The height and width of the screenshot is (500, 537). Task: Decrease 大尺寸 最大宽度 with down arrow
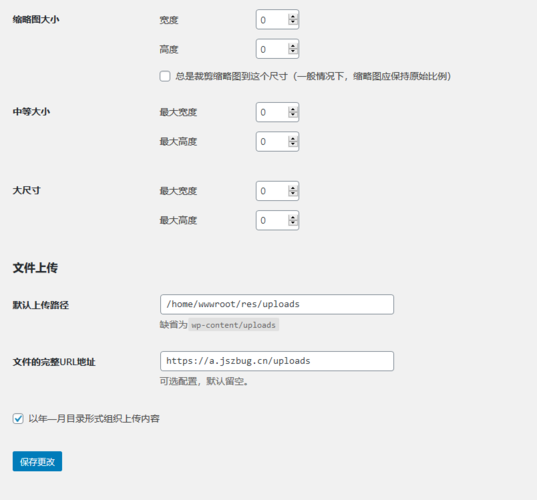(293, 193)
